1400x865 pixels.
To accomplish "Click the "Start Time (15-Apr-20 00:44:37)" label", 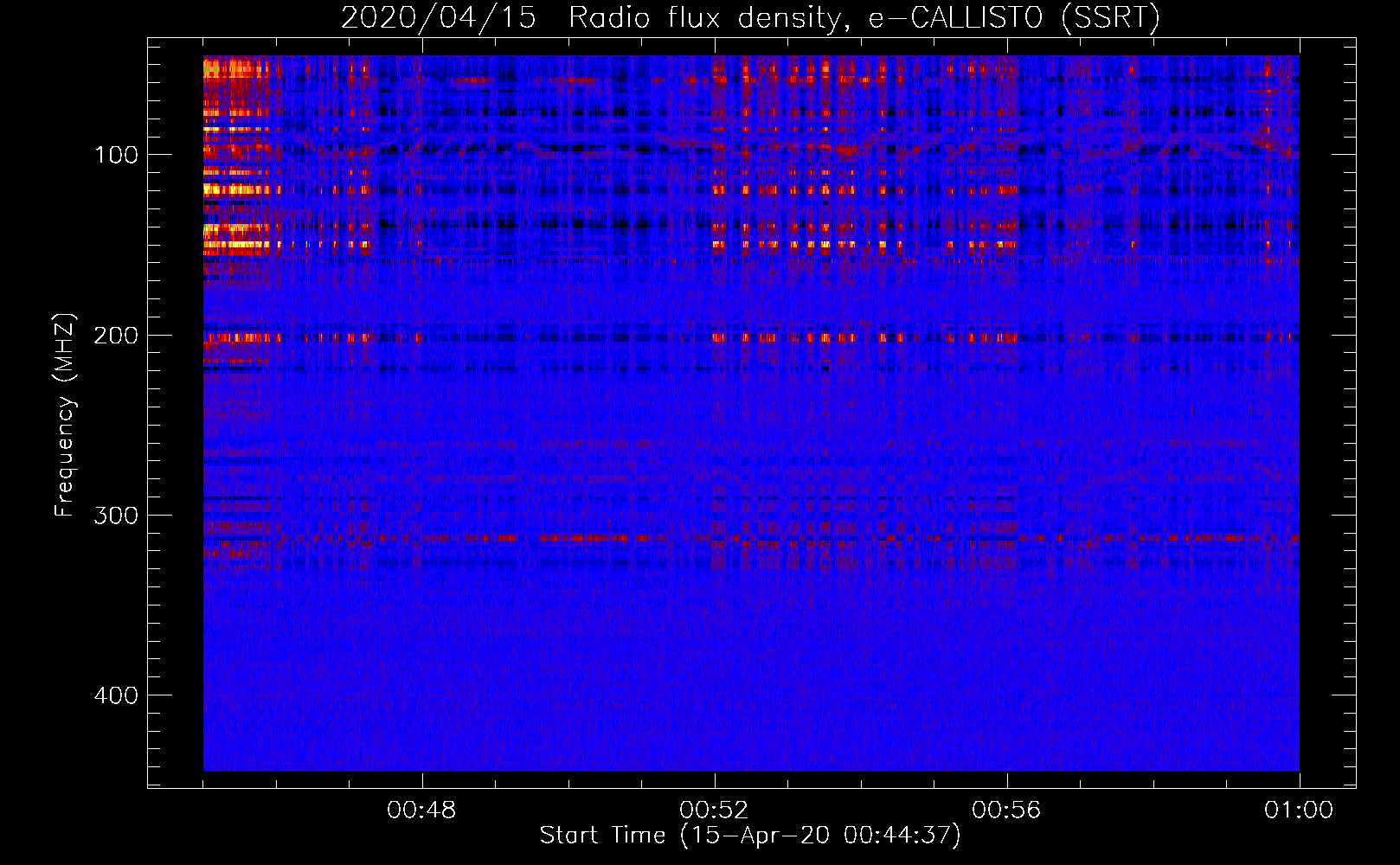I will (x=750, y=836).
